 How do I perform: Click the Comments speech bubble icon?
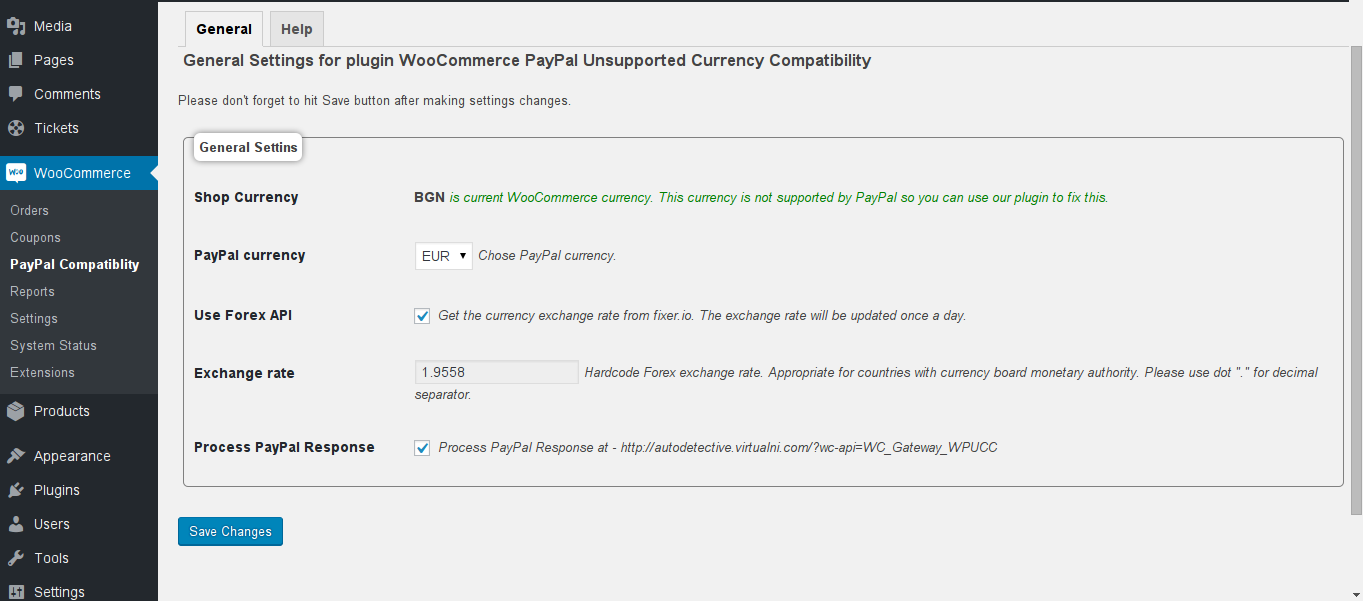[15, 94]
